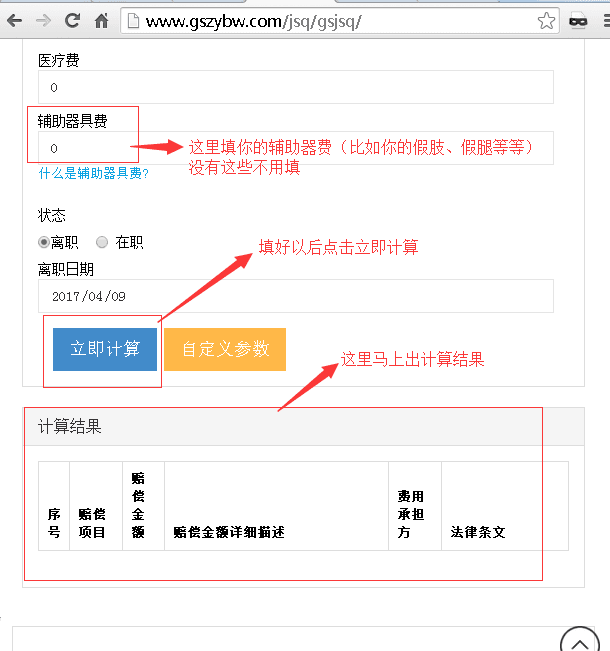Go to the browser home page icon
Screen dimensions: 610x651
(101, 20)
